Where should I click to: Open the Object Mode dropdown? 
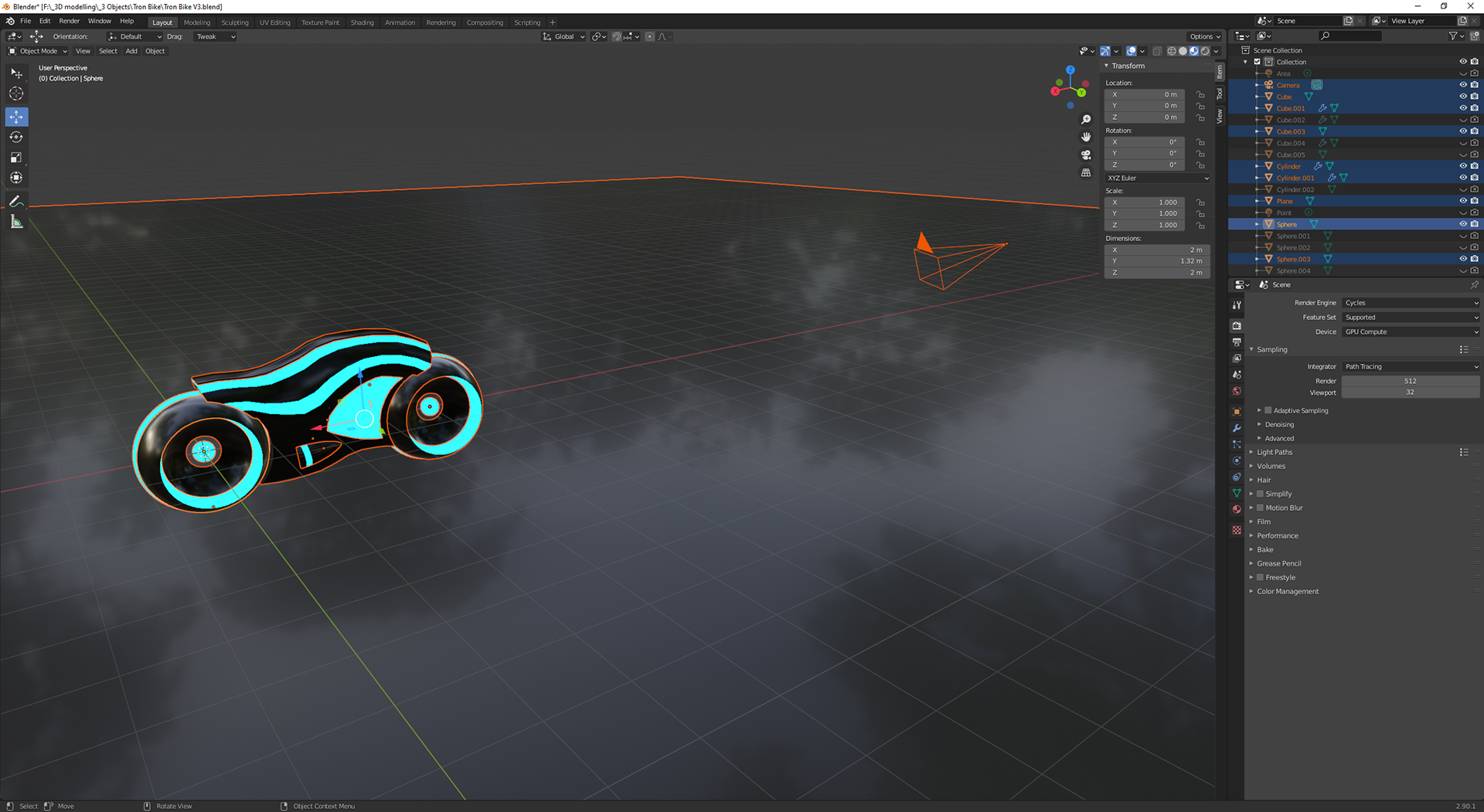(37, 51)
